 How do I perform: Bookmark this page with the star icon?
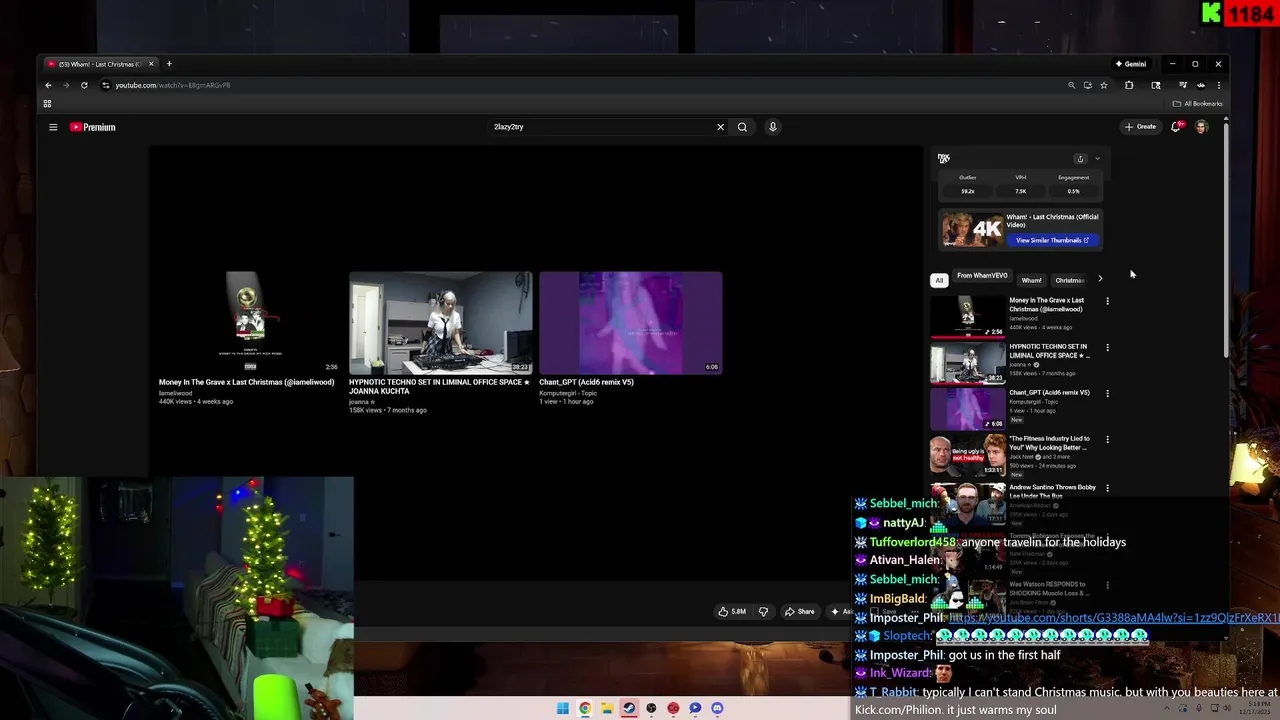click(1104, 85)
